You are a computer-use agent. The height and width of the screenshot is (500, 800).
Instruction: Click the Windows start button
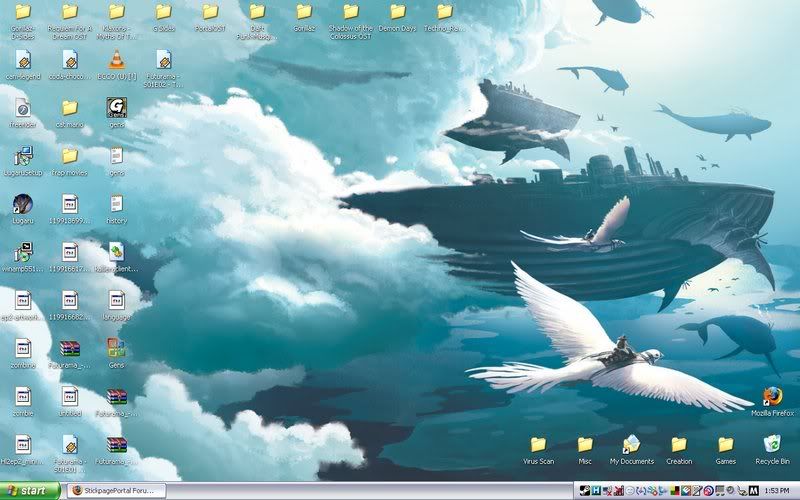coord(30,491)
